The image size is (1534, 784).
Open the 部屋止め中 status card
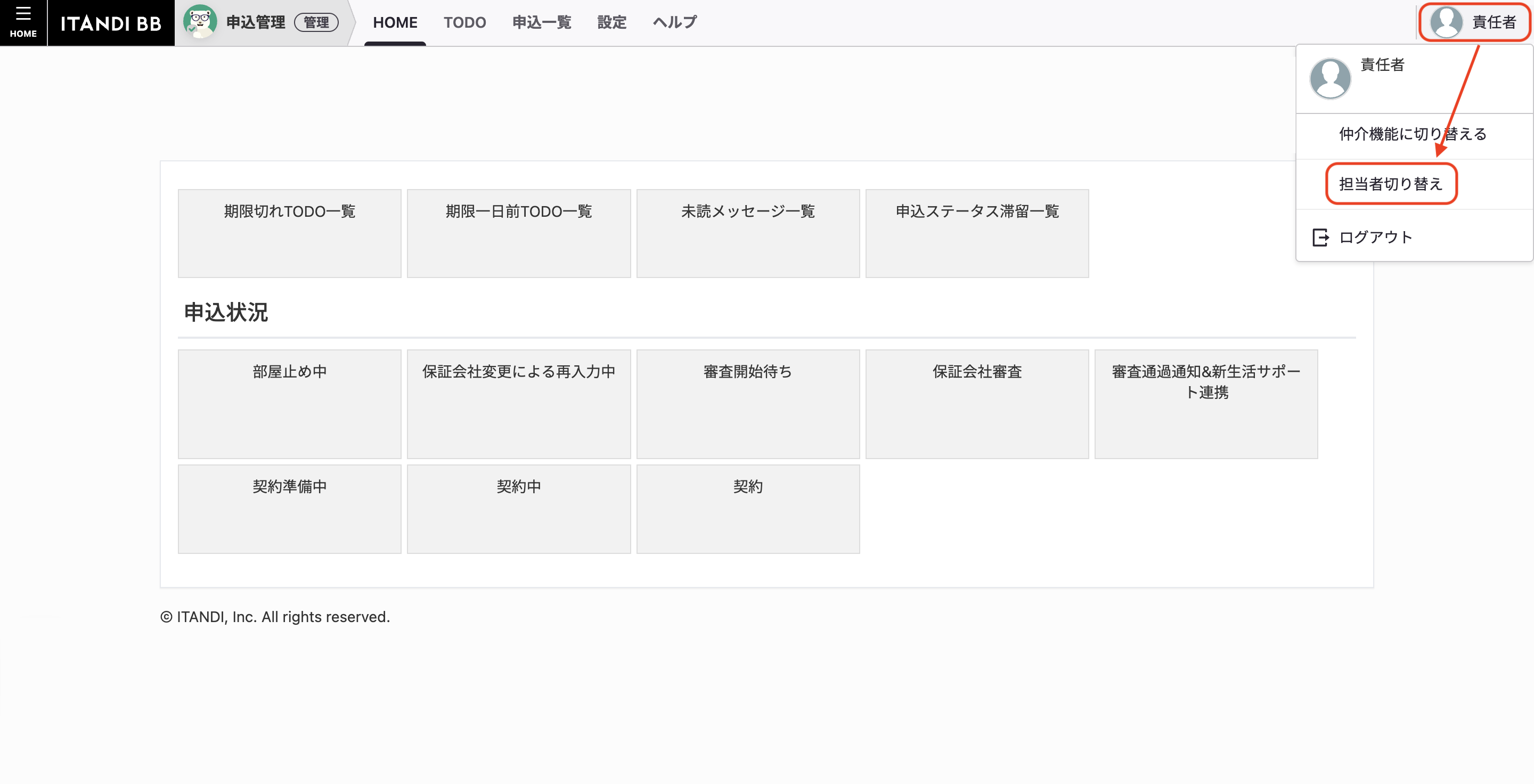[289, 404]
